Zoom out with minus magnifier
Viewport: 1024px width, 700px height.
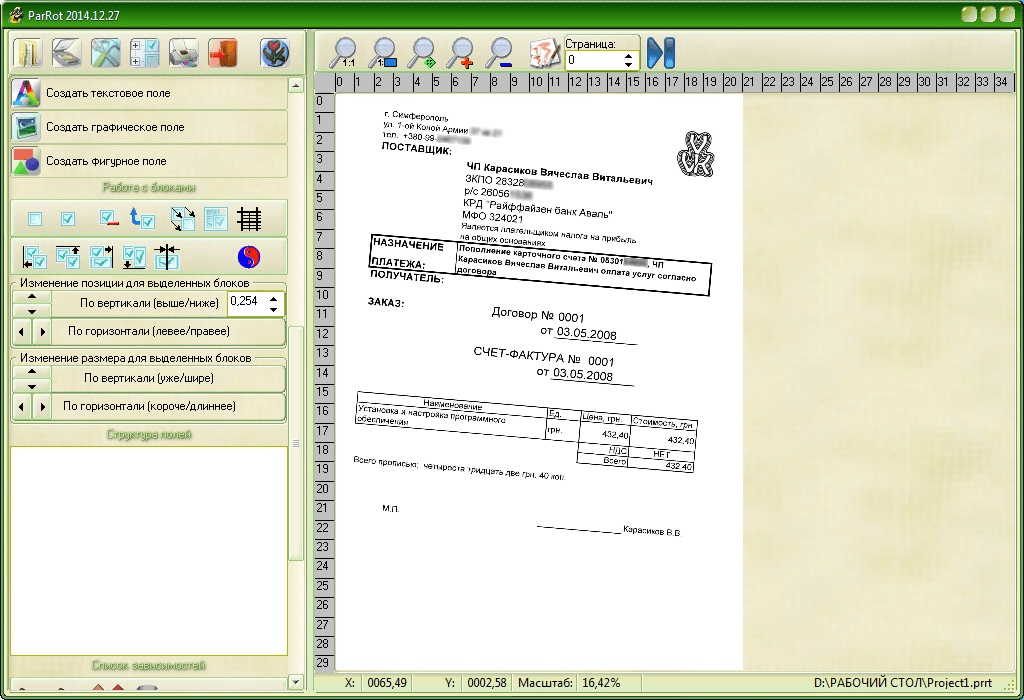(501, 53)
